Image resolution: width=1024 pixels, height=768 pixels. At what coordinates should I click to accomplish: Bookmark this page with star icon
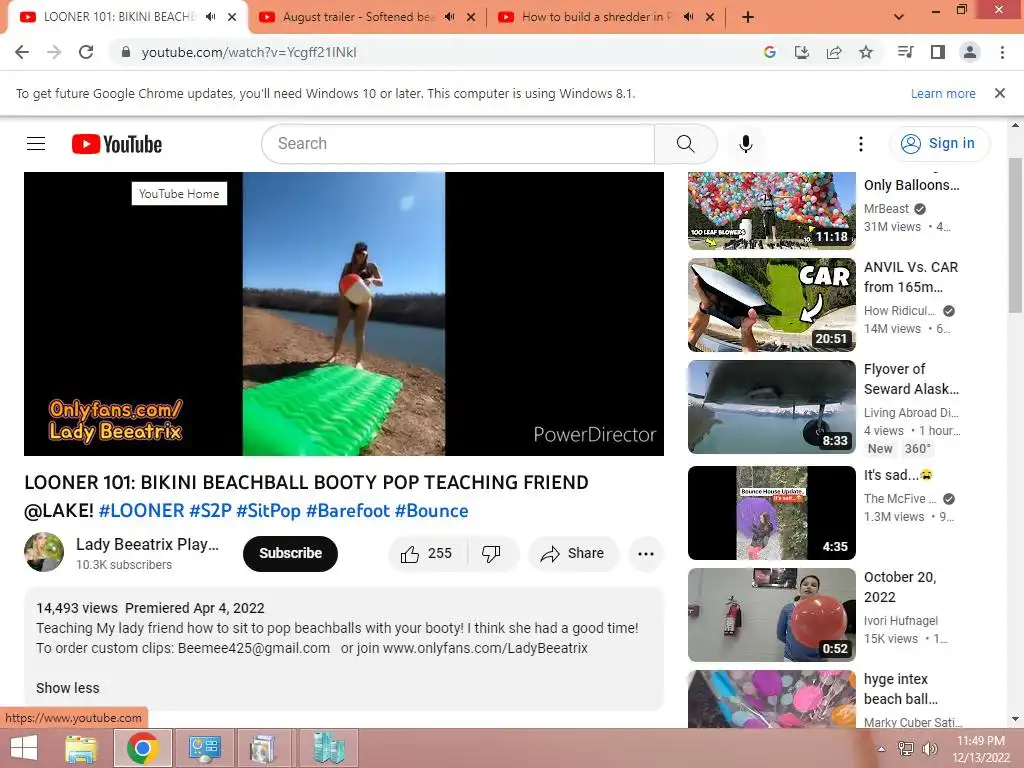866,52
